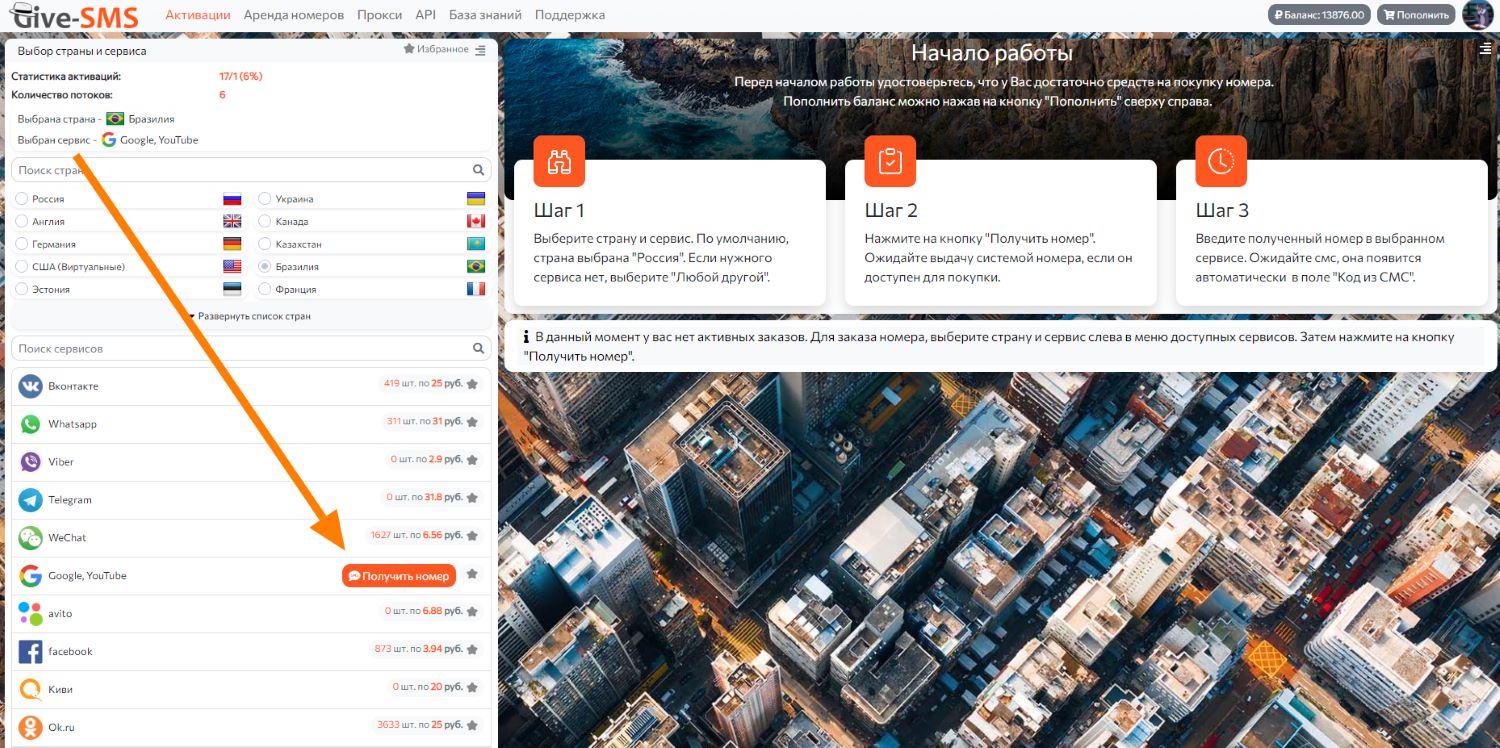Open the panel menu next to Избранное

(x=481, y=50)
